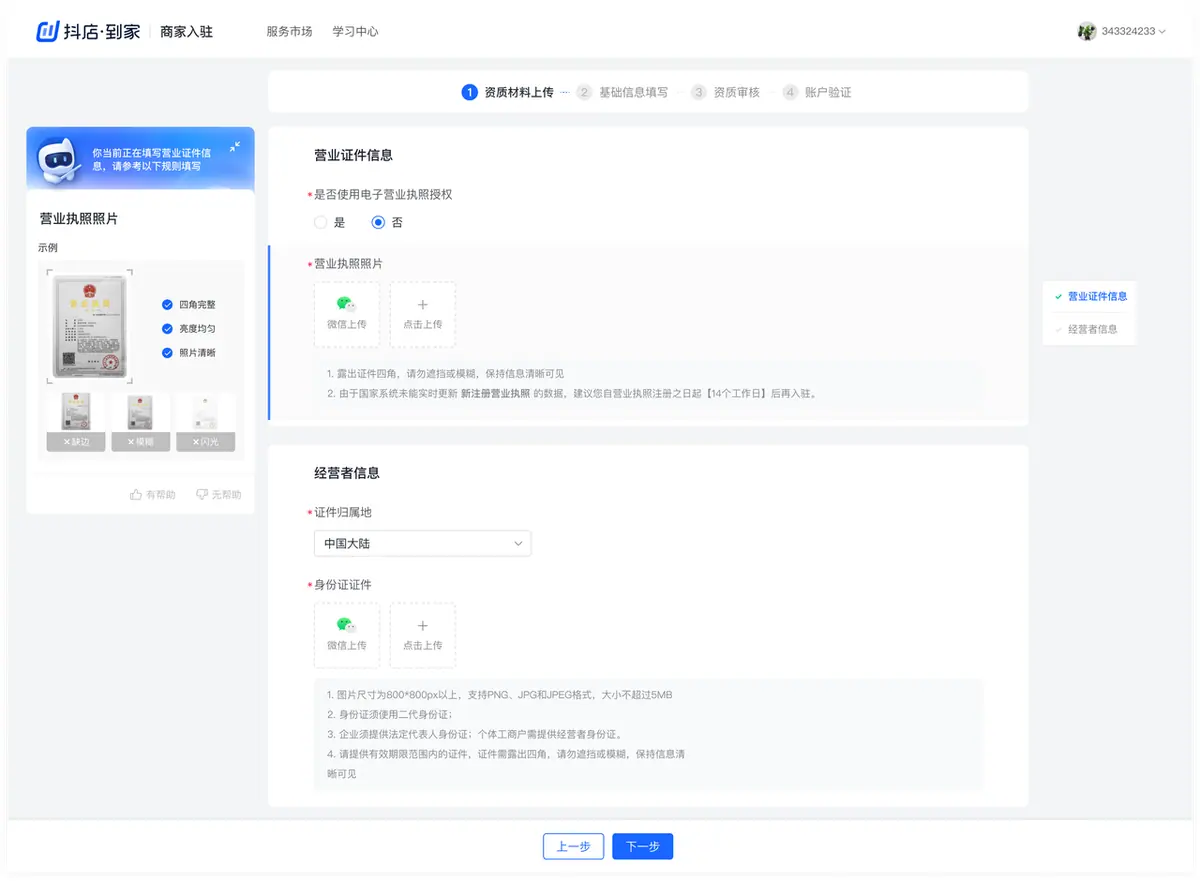The image size is (1200, 881).
Task: Click the 上一步 button
Action: point(573,846)
